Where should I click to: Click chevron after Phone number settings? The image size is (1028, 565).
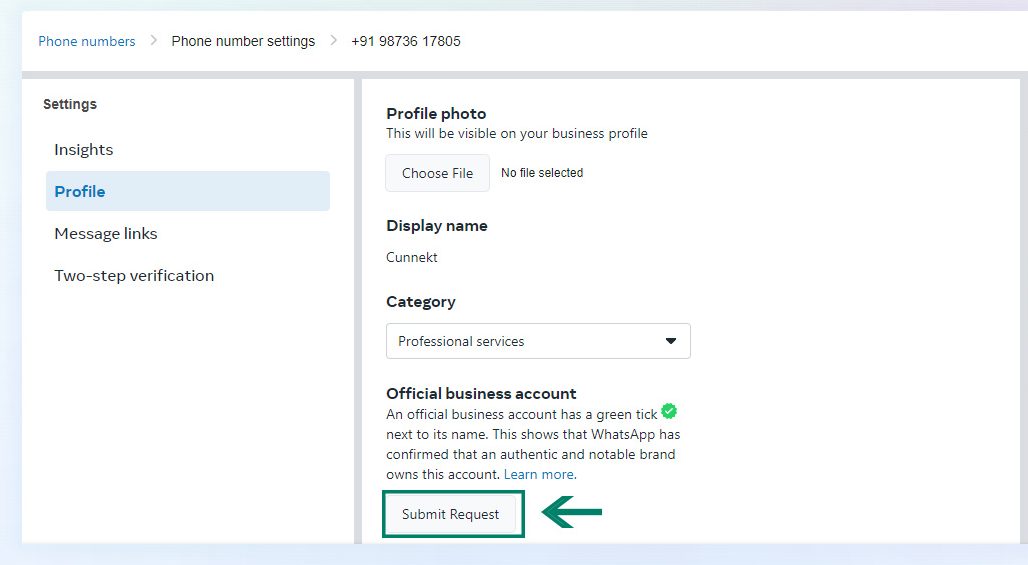(x=333, y=41)
